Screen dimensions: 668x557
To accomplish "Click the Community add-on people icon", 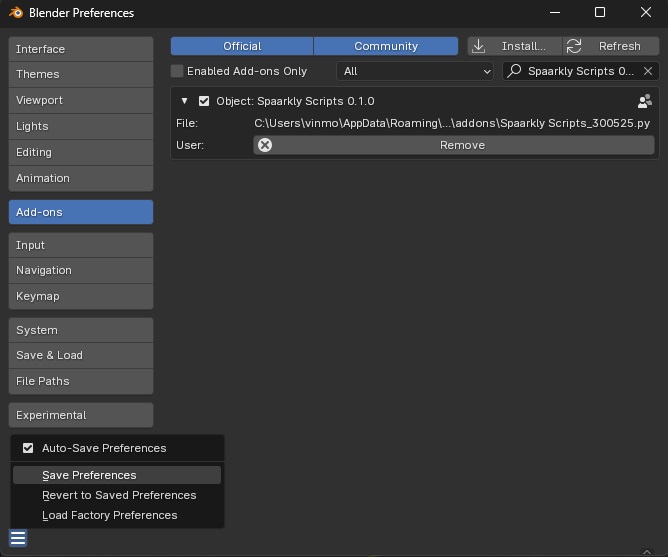I will tap(645, 101).
